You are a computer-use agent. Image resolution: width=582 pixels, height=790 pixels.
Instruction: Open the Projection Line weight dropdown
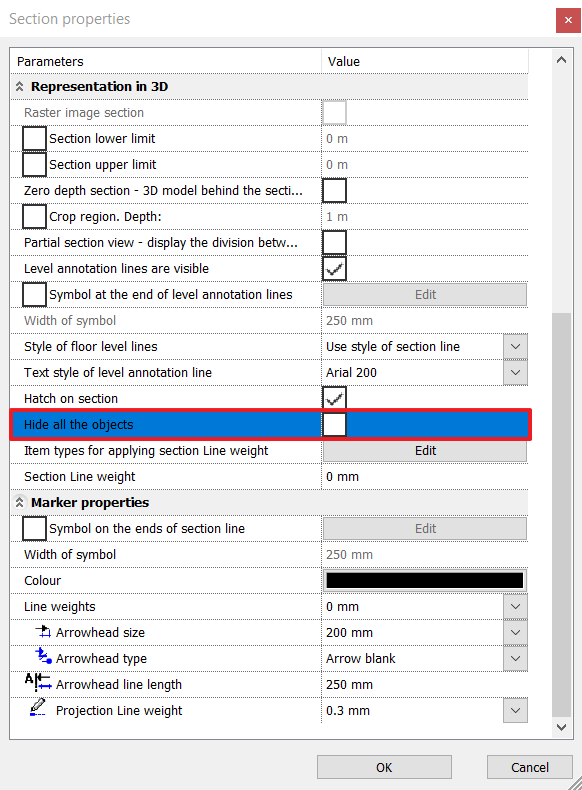tap(515, 710)
